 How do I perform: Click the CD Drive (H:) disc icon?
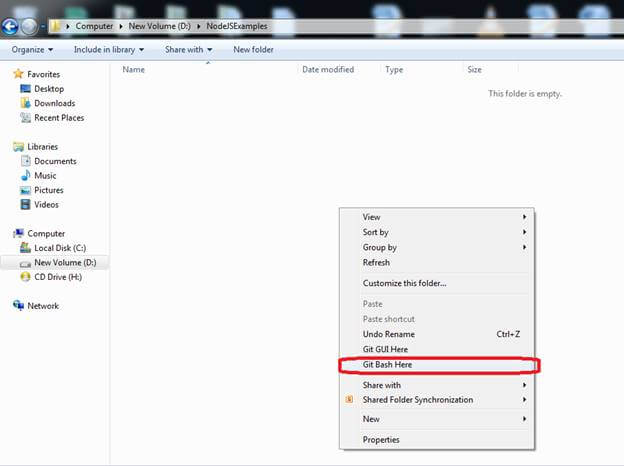[x=25, y=277]
